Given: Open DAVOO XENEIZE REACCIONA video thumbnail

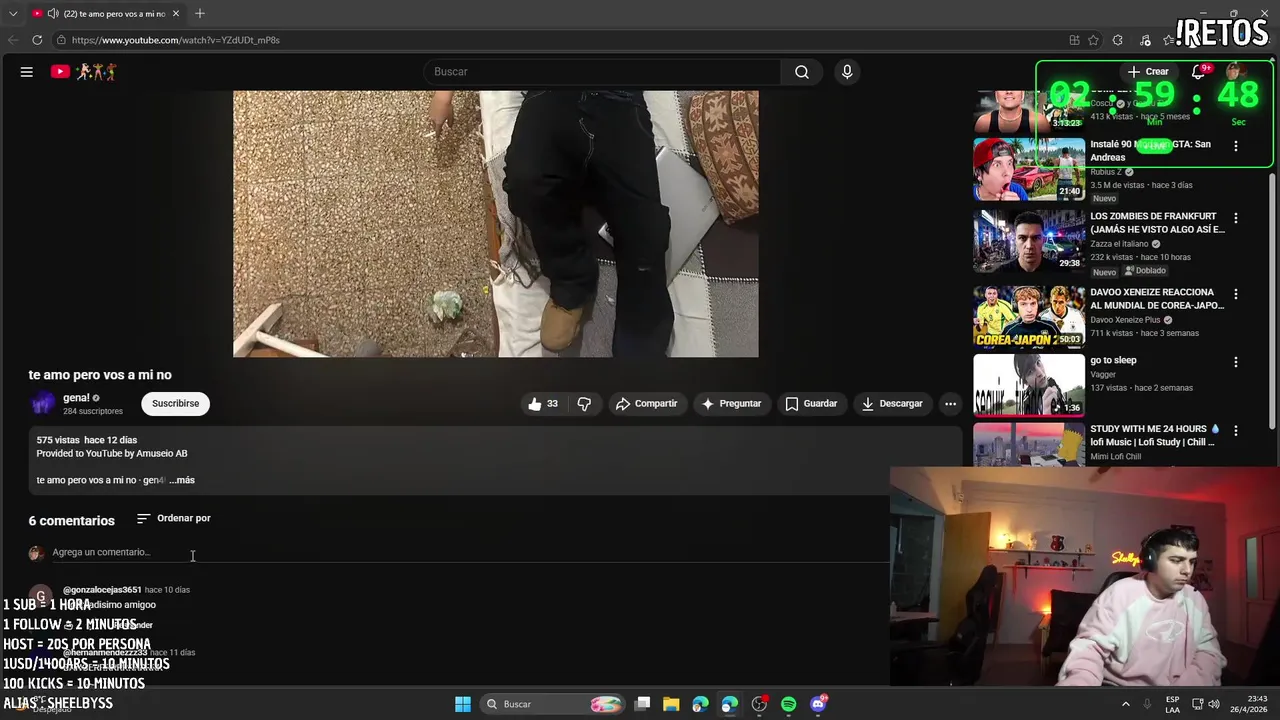Looking at the screenshot, I should [1029, 317].
